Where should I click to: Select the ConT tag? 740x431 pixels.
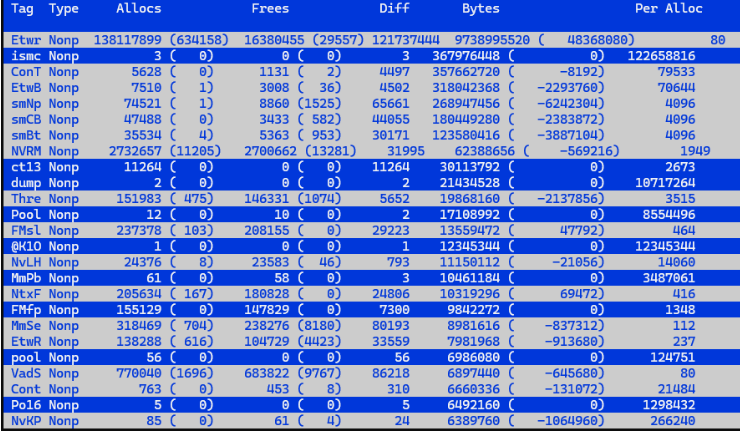(x=26, y=72)
